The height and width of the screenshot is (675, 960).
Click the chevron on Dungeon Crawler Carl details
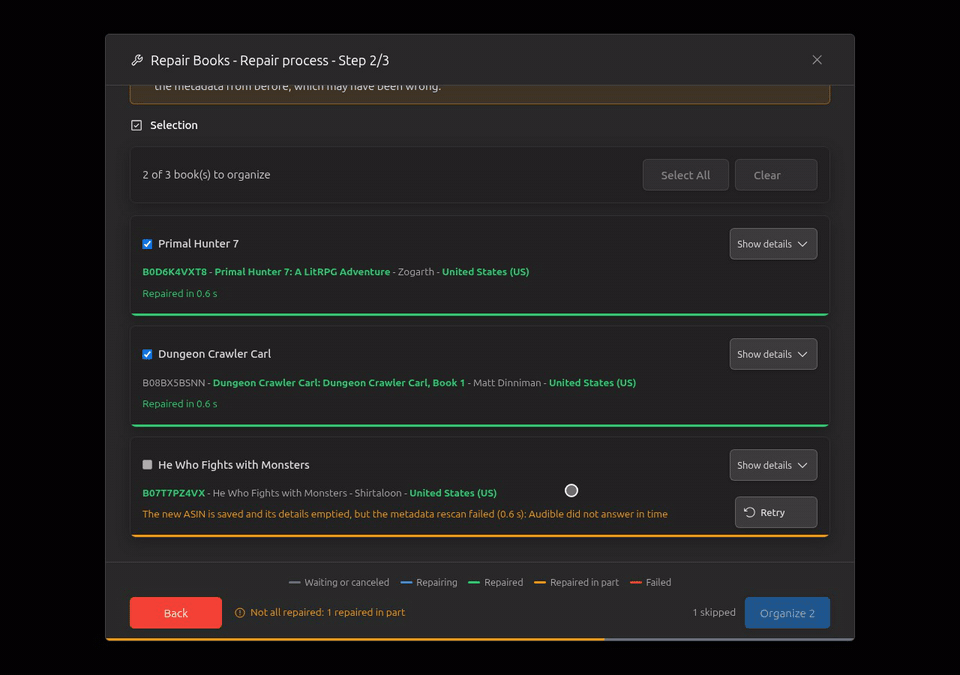pos(803,354)
